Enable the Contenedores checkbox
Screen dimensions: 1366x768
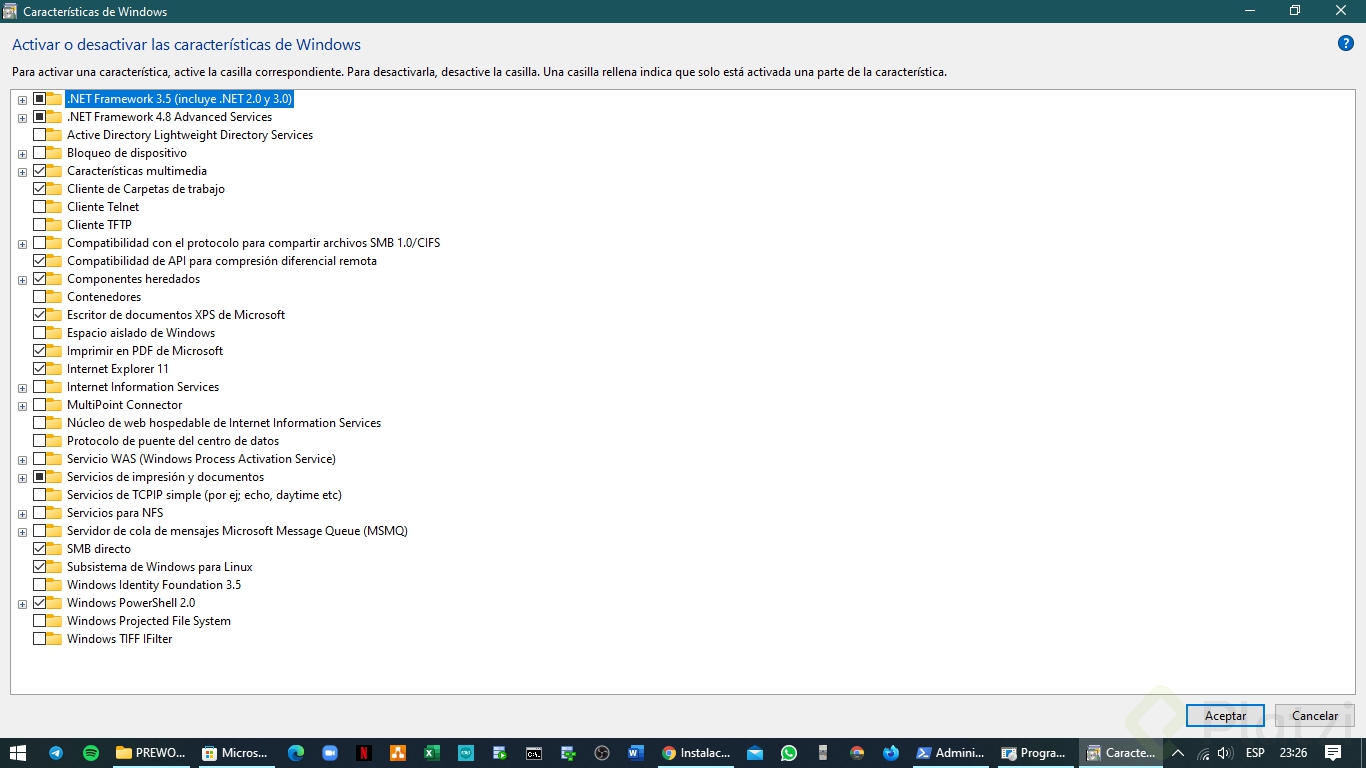(x=39, y=297)
